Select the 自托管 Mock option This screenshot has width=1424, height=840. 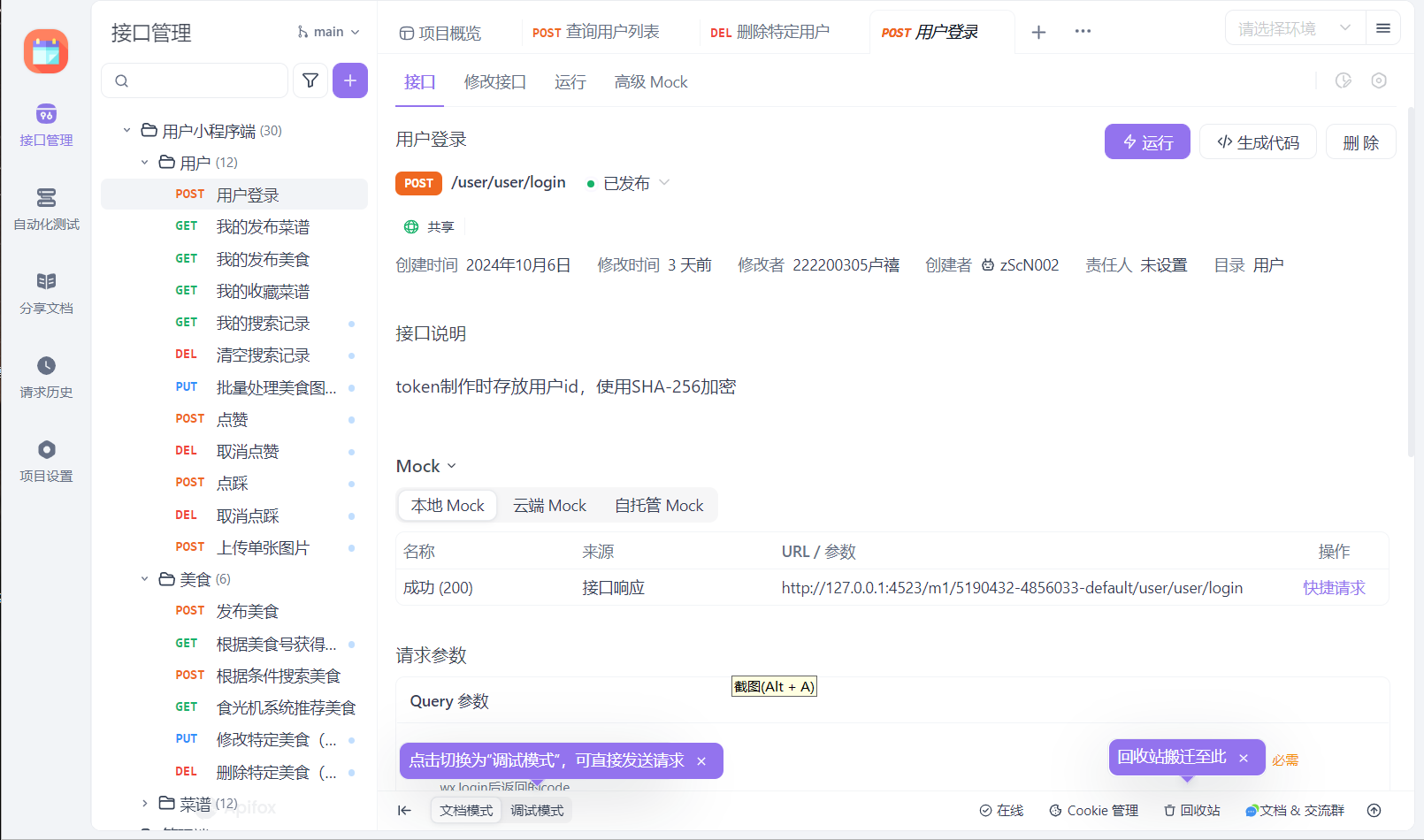click(659, 506)
